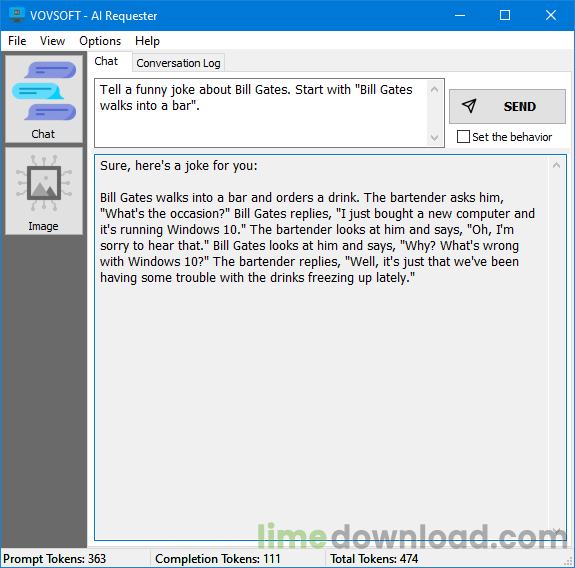Open the Chat section in sidebar

click(44, 99)
